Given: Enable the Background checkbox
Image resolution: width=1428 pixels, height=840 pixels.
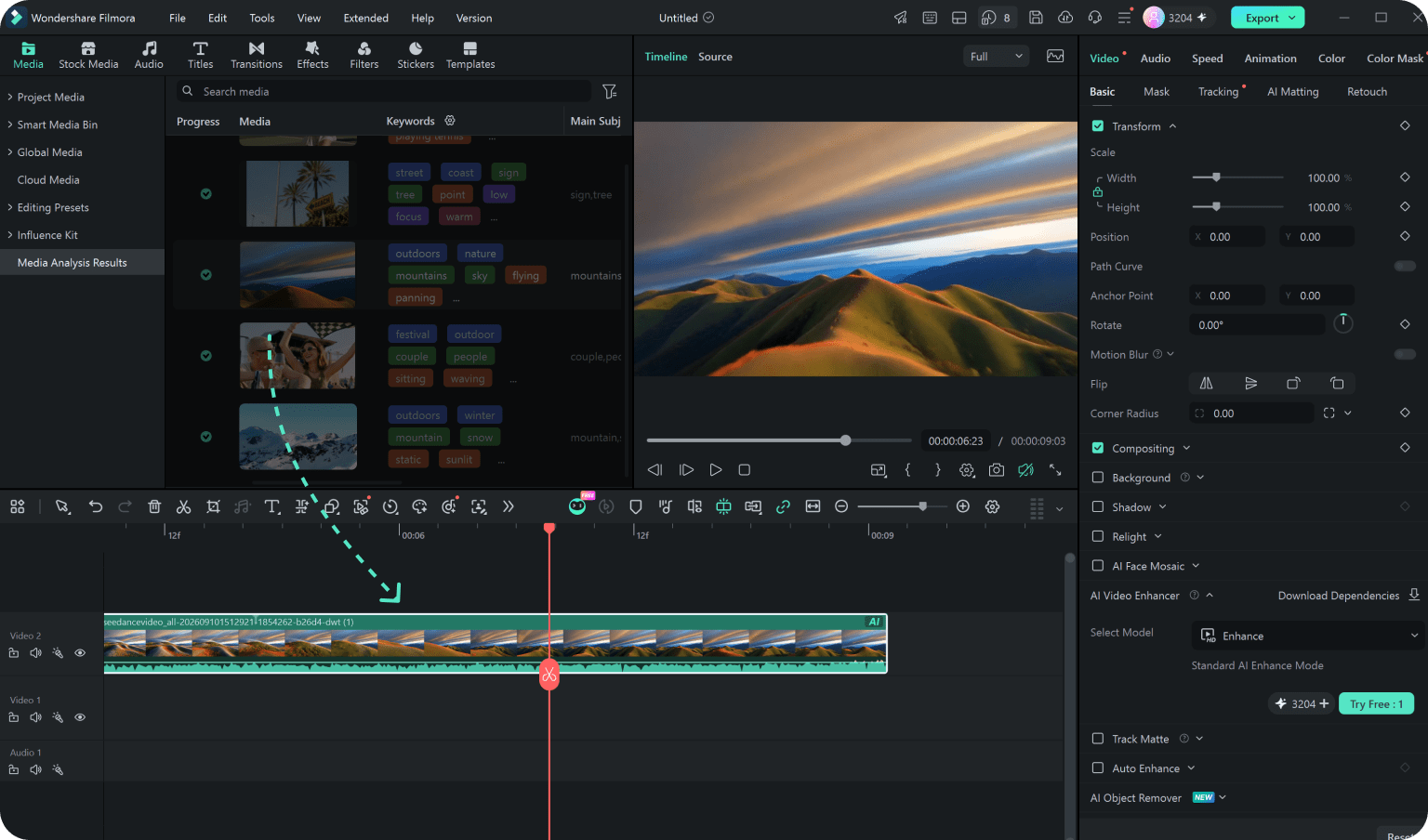Looking at the screenshot, I should click(x=1098, y=478).
